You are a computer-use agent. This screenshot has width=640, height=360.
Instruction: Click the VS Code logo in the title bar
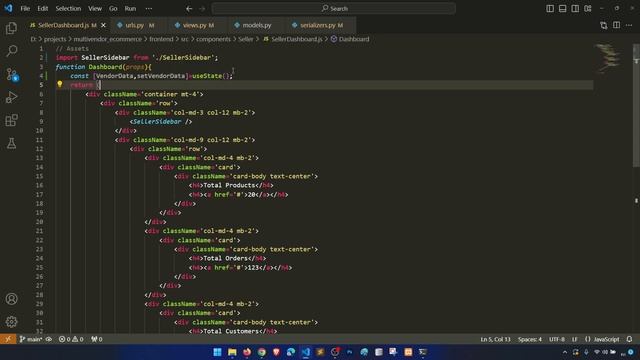(8, 8)
